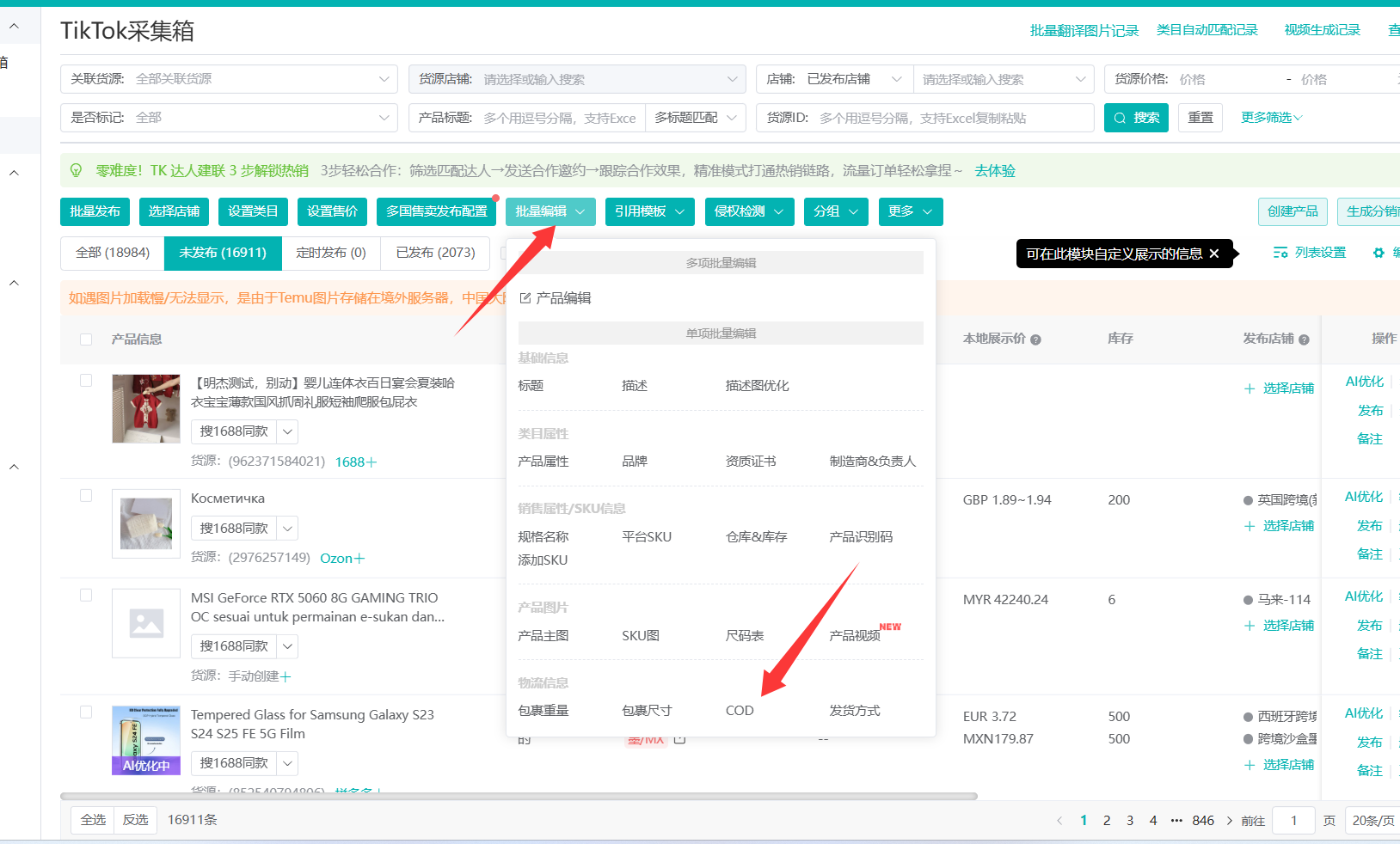Click the search magnifier button 搜索
The image size is (1400, 844).
pos(1135,118)
